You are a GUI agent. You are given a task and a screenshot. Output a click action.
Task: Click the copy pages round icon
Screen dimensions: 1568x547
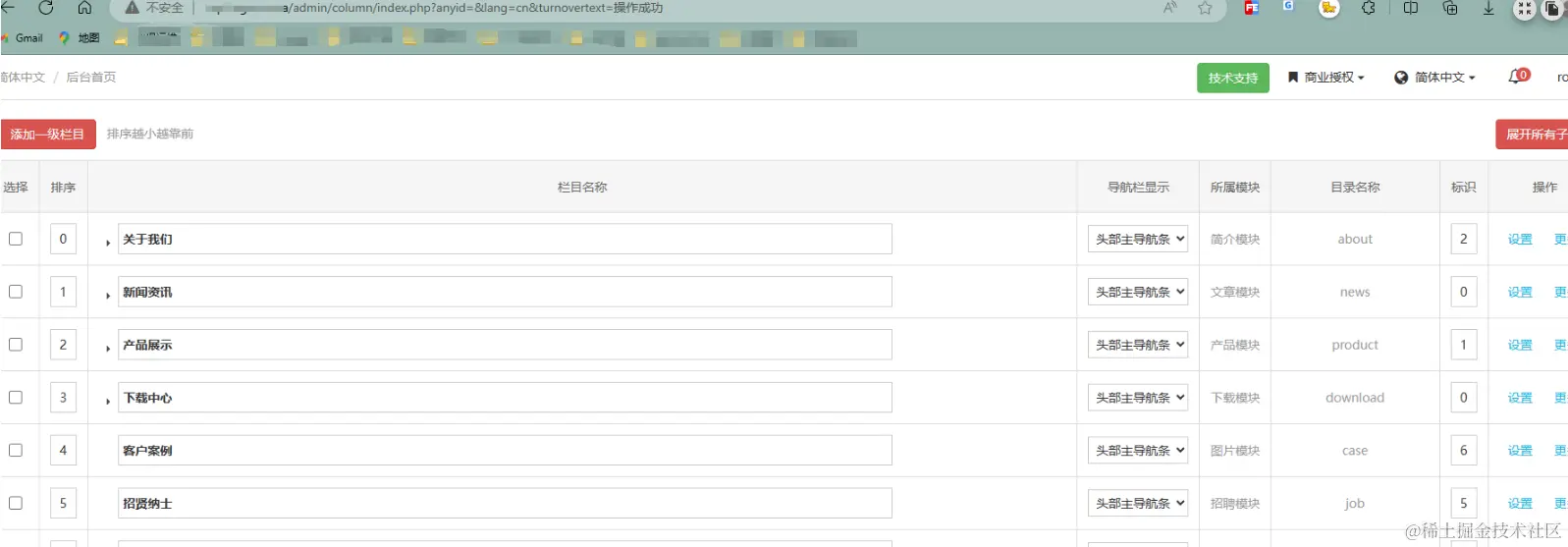point(1553,9)
